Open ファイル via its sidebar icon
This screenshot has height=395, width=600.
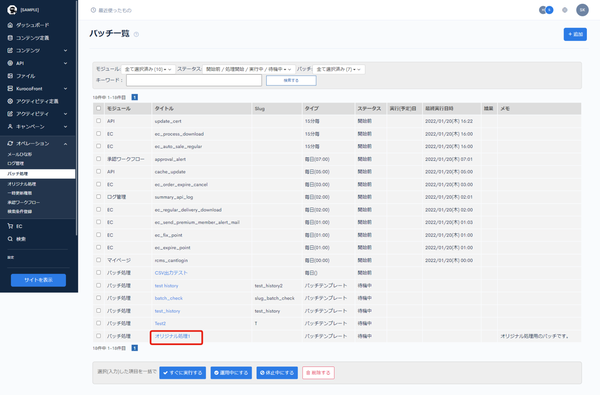click(10, 76)
